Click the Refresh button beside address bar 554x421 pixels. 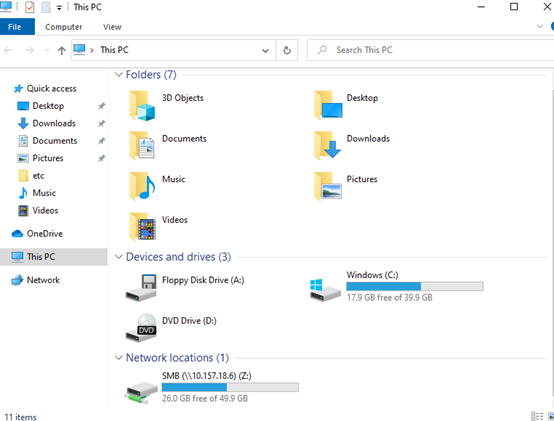[x=287, y=51]
